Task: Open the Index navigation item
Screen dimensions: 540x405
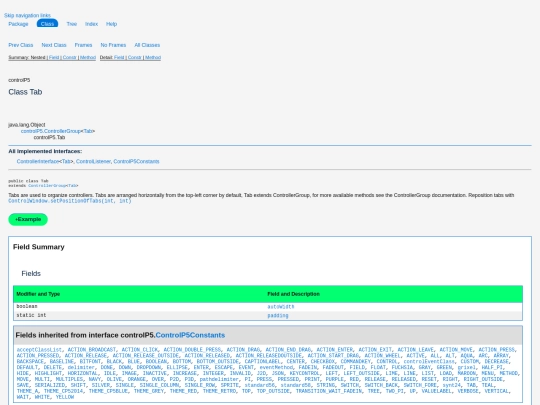Action: click(x=91, y=24)
